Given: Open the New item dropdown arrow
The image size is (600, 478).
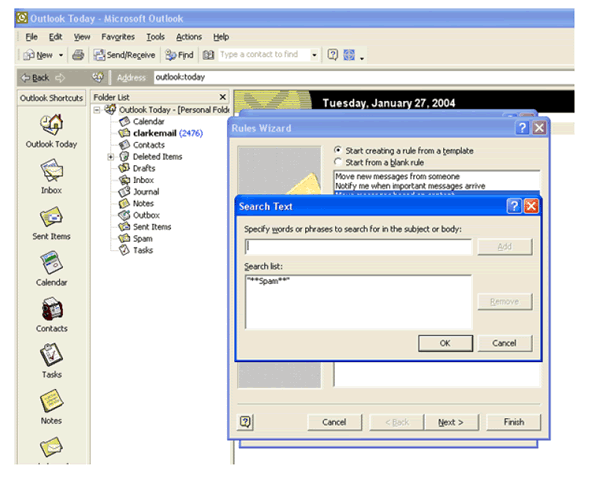Looking at the screenshot, I should pos(61,55).
